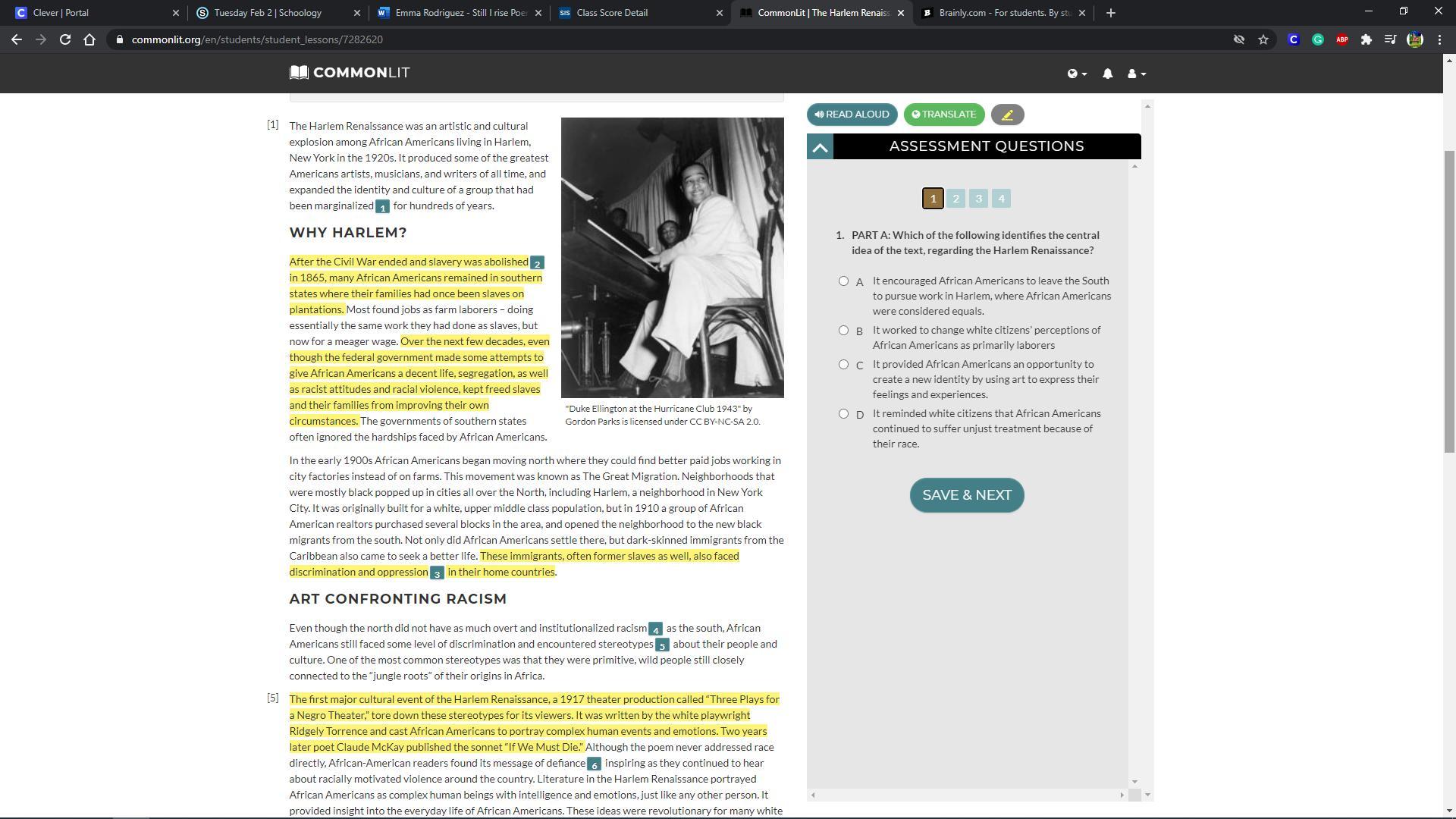Select answer option D radio button
The height and width of the screenshot is (819, 1456).
pos(843,414)
